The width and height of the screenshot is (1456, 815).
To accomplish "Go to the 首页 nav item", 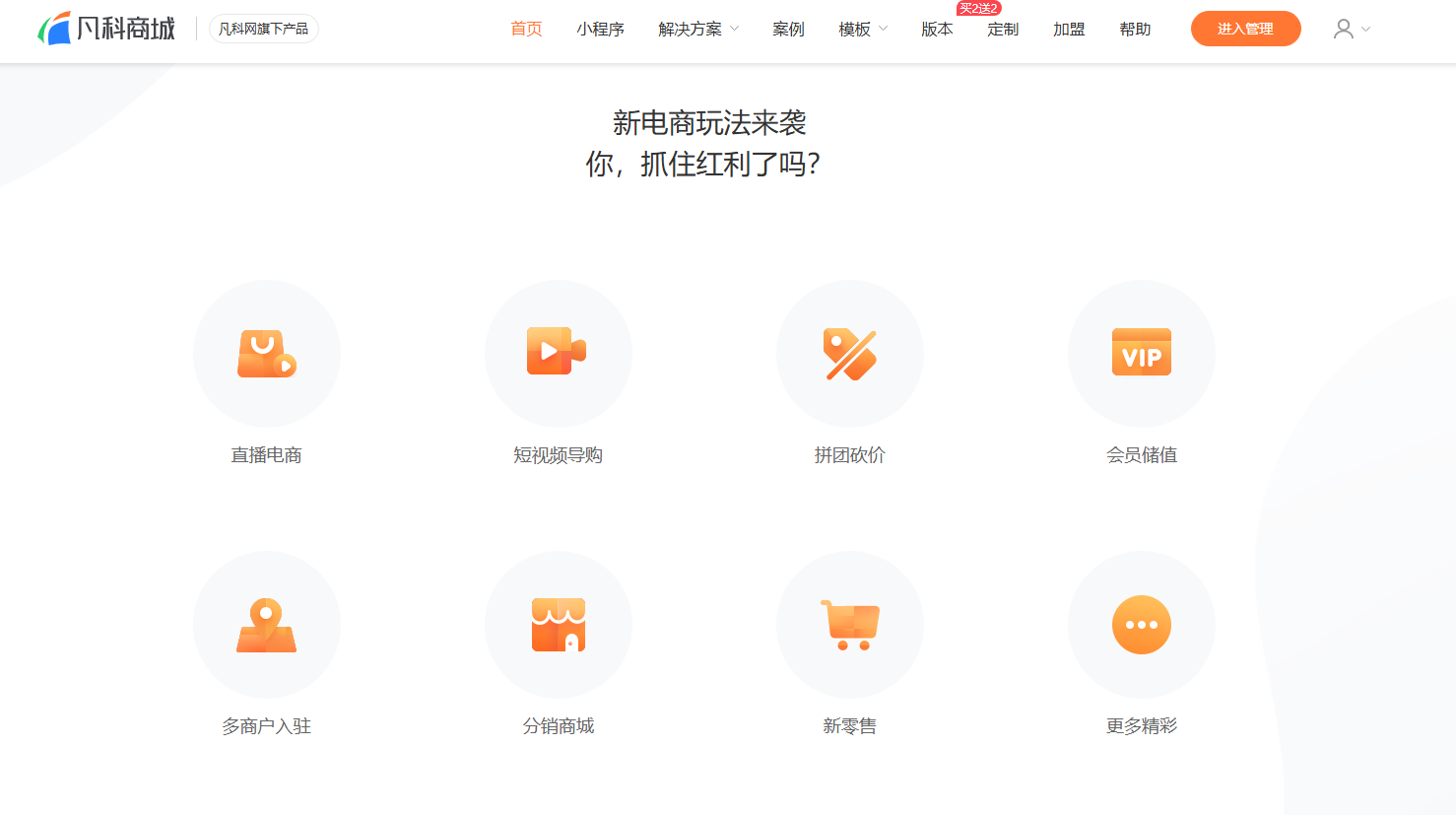I will [526, 29].
